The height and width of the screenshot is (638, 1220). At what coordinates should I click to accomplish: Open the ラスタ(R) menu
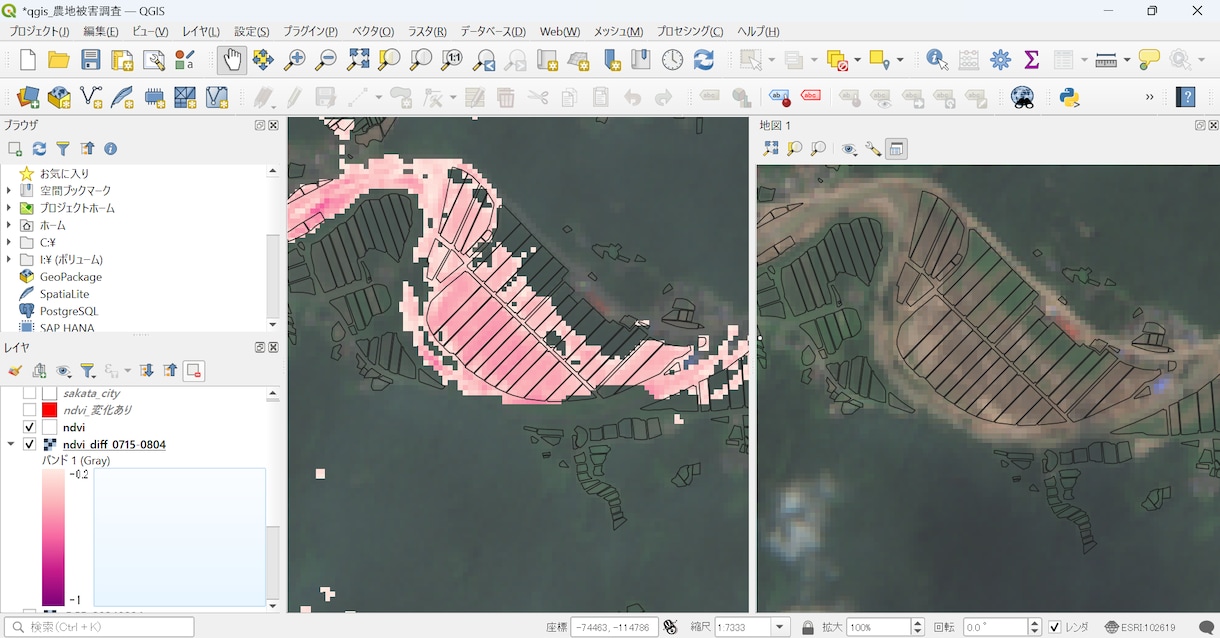point(427,31)
